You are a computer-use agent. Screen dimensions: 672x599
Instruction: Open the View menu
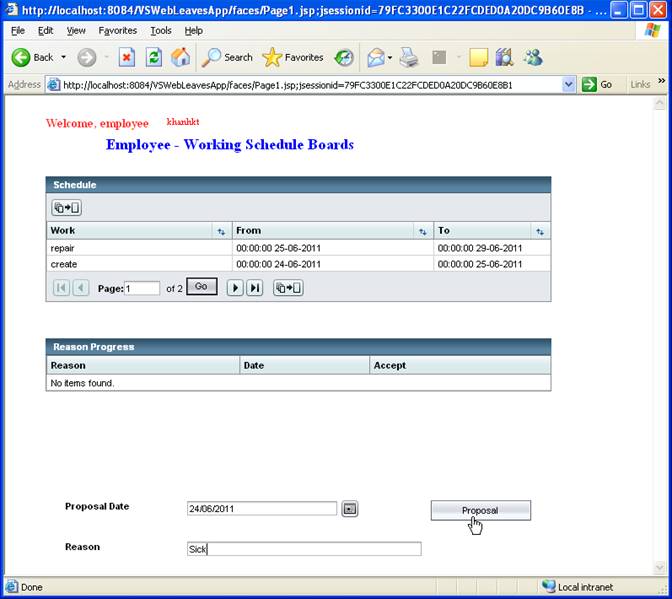[x=76, y=30]
